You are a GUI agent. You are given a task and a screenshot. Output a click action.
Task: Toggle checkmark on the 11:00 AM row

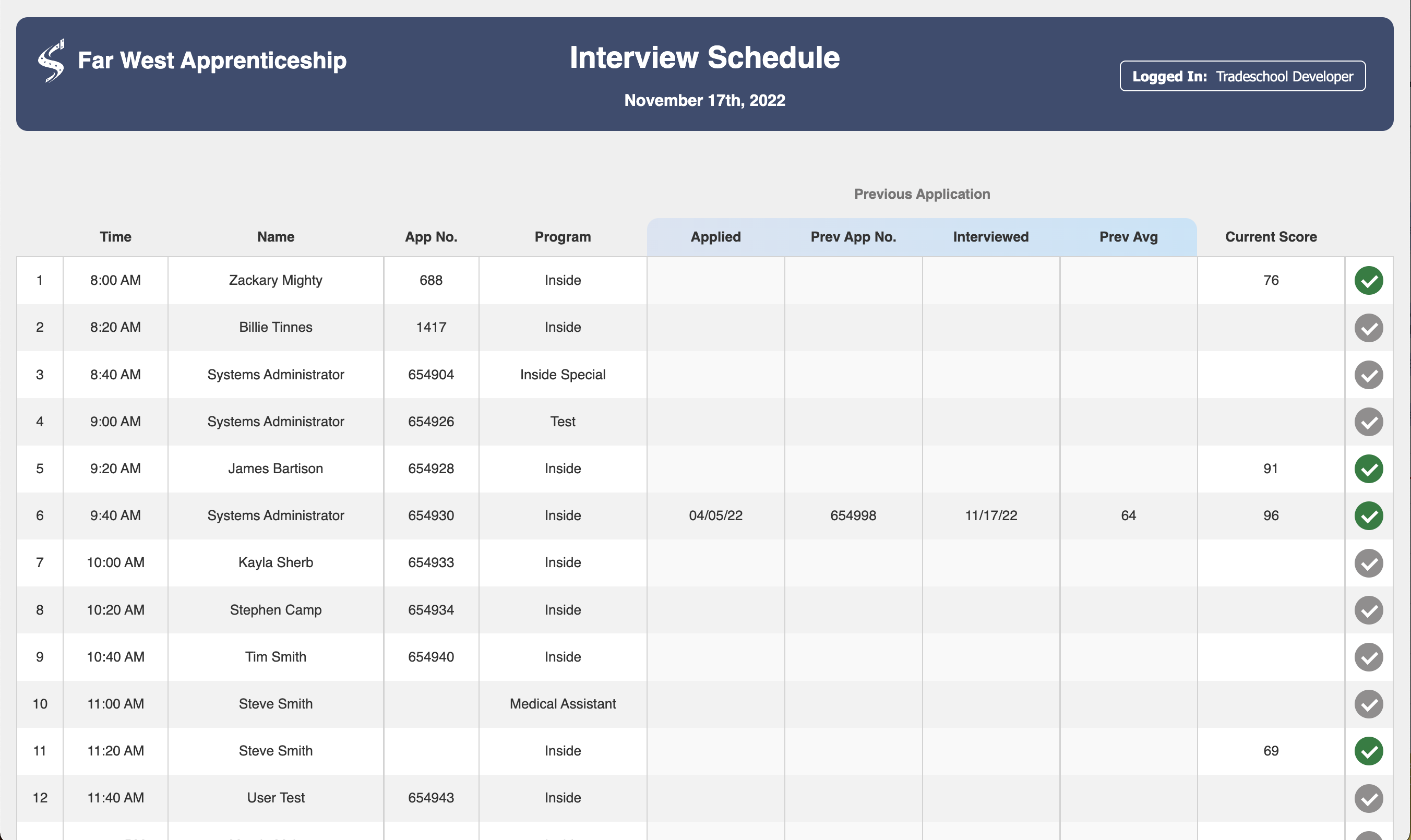click(x=1369, y=704)
